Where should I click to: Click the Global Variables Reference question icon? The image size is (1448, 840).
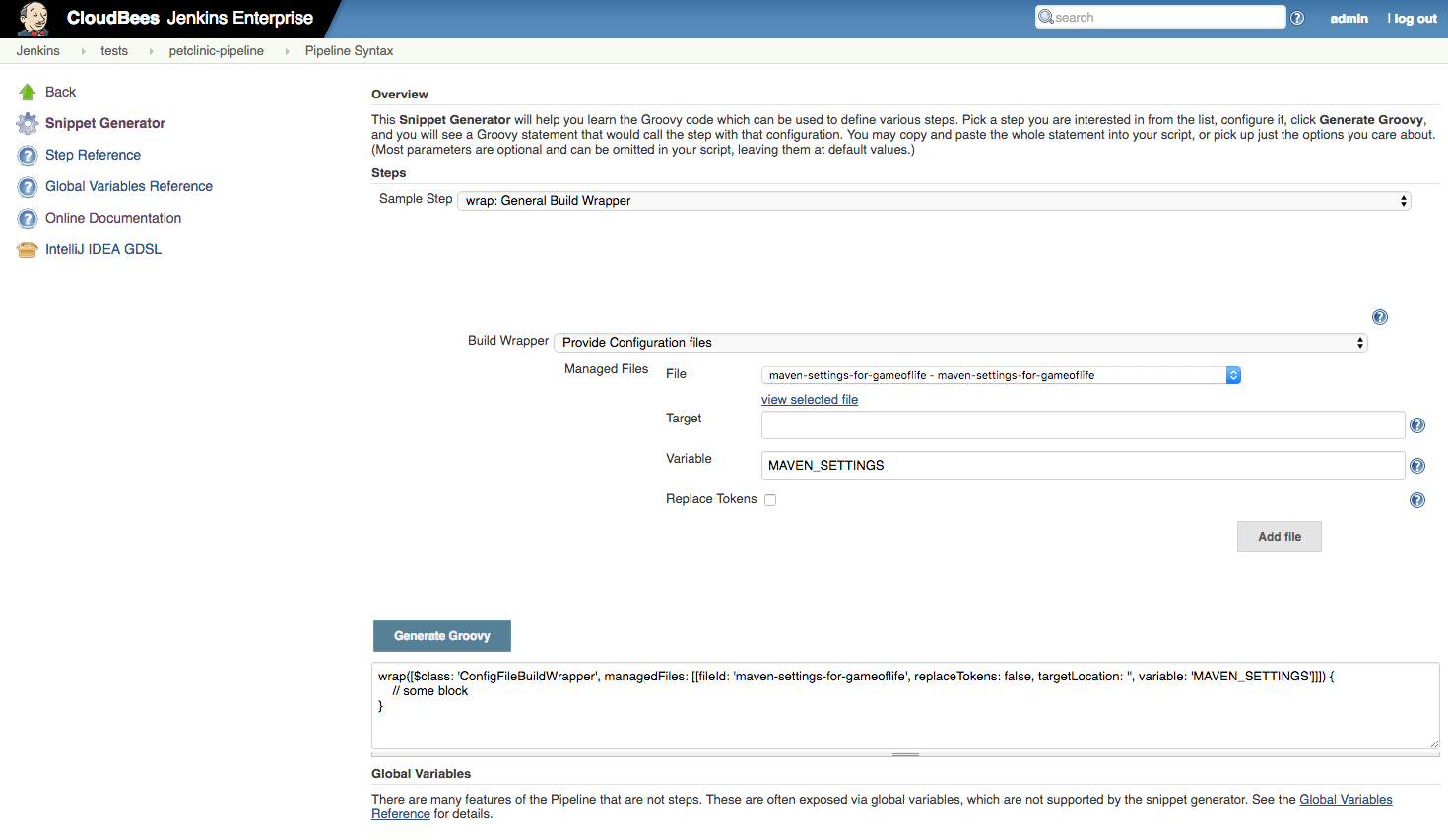point(27,186)
